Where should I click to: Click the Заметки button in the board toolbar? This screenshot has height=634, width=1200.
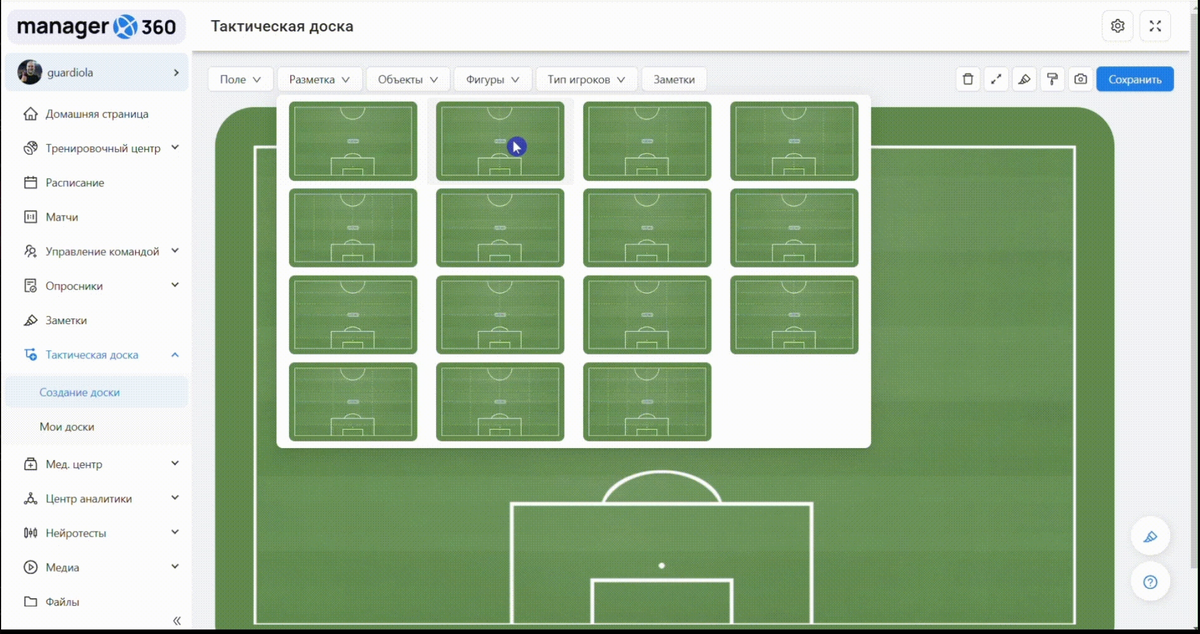[x=675, y=79]
